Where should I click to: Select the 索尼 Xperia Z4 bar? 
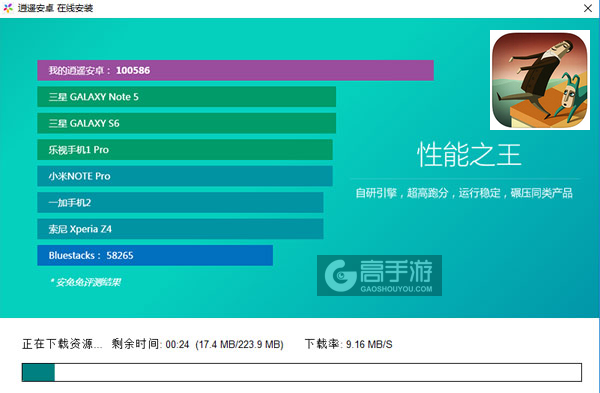coord(180,229)
